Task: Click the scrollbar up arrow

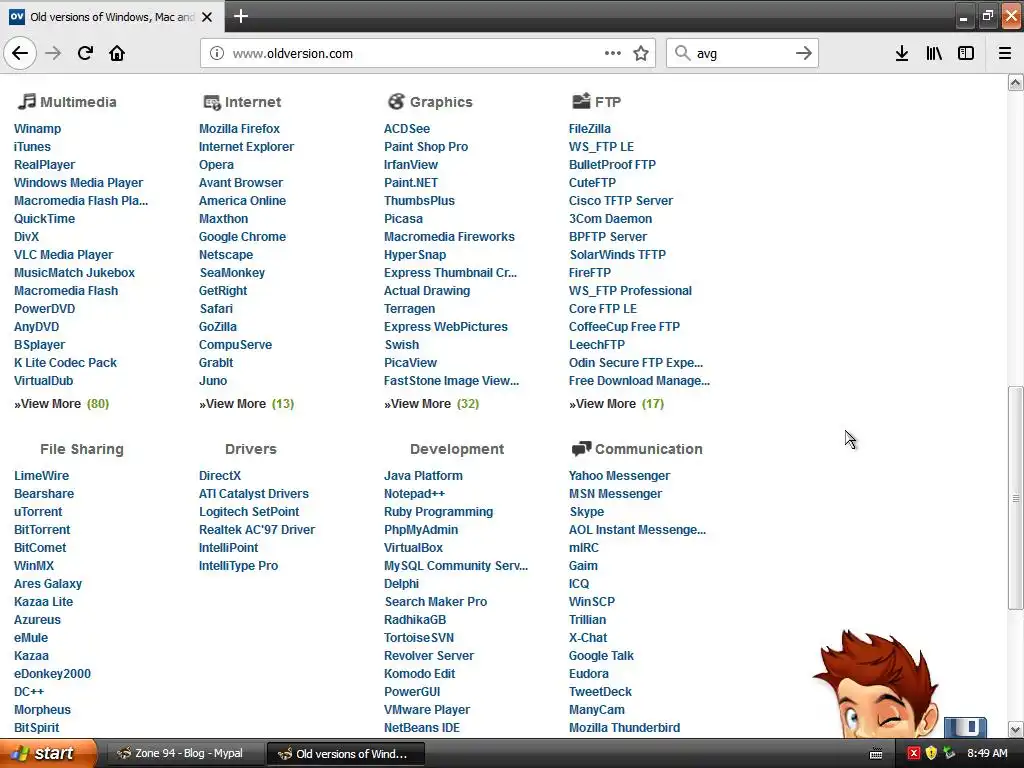Action: 1015,82
